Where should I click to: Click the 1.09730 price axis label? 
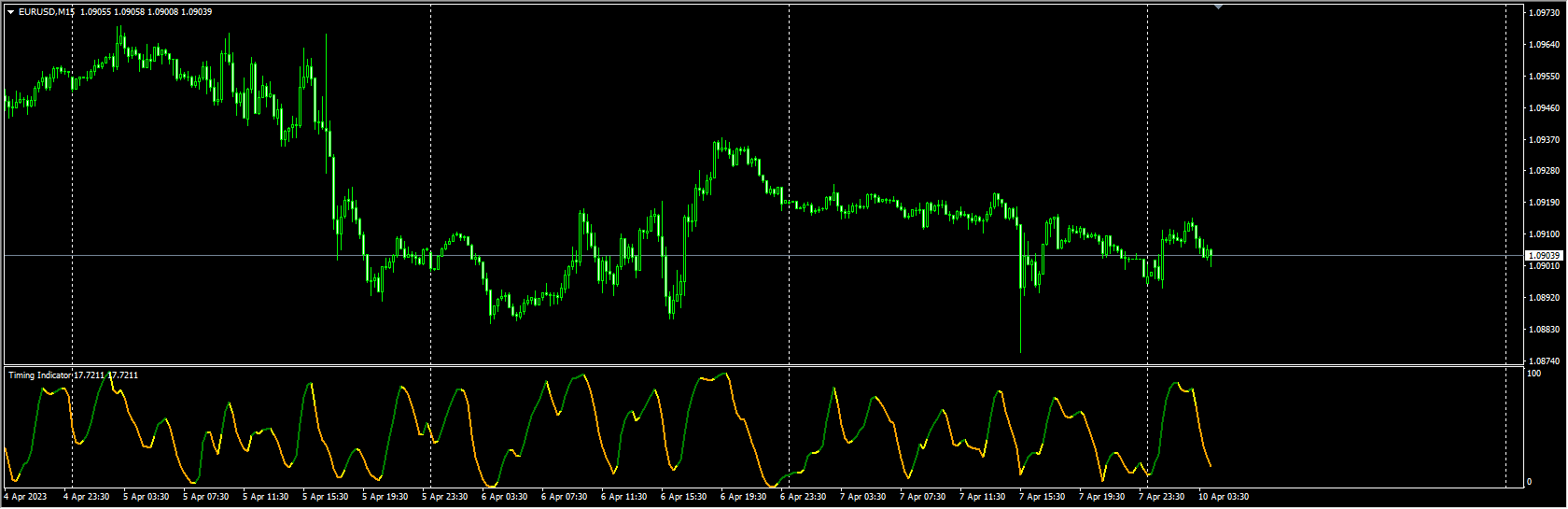(x=1545, y=13)
